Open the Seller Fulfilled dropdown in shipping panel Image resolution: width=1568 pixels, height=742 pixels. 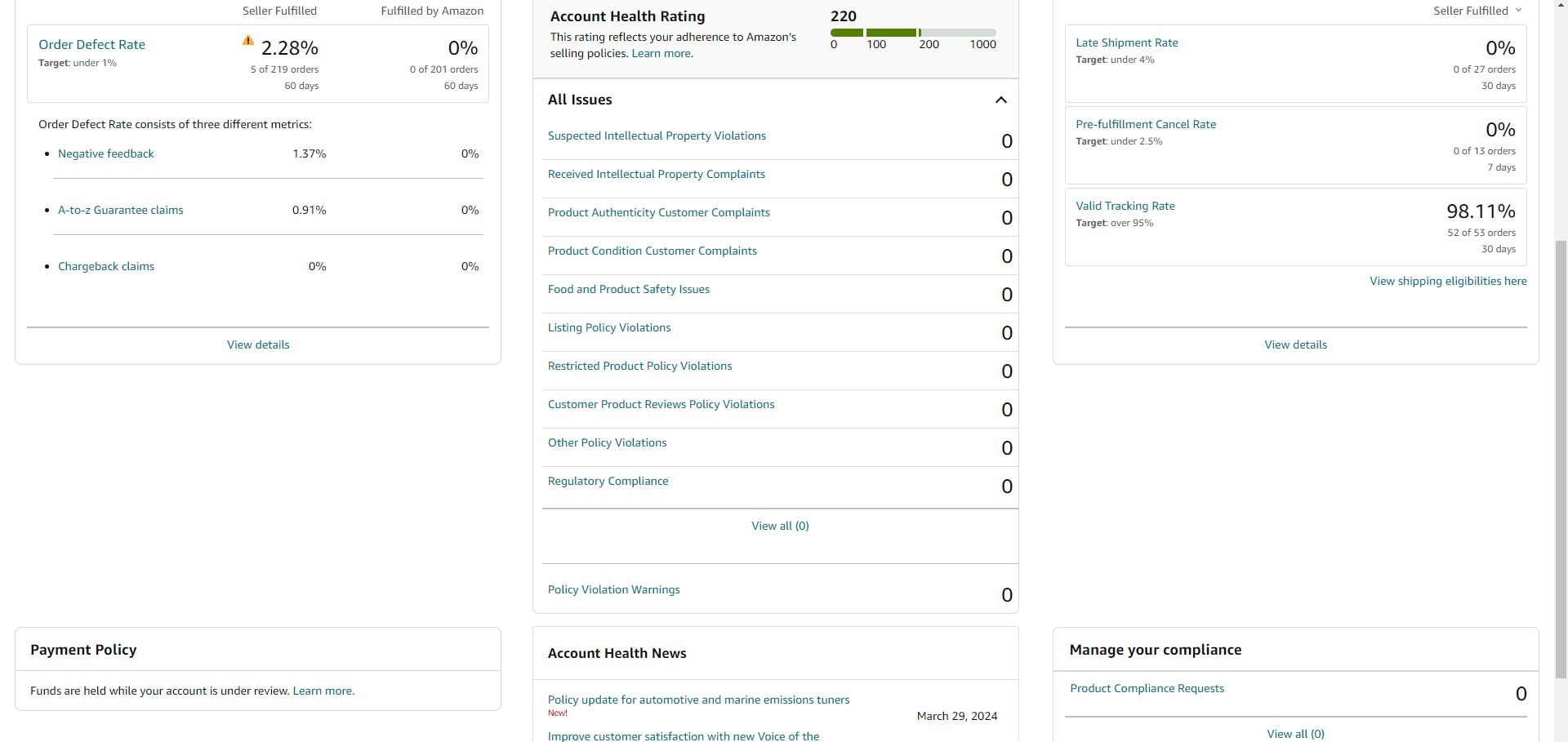coord(1477,11)
